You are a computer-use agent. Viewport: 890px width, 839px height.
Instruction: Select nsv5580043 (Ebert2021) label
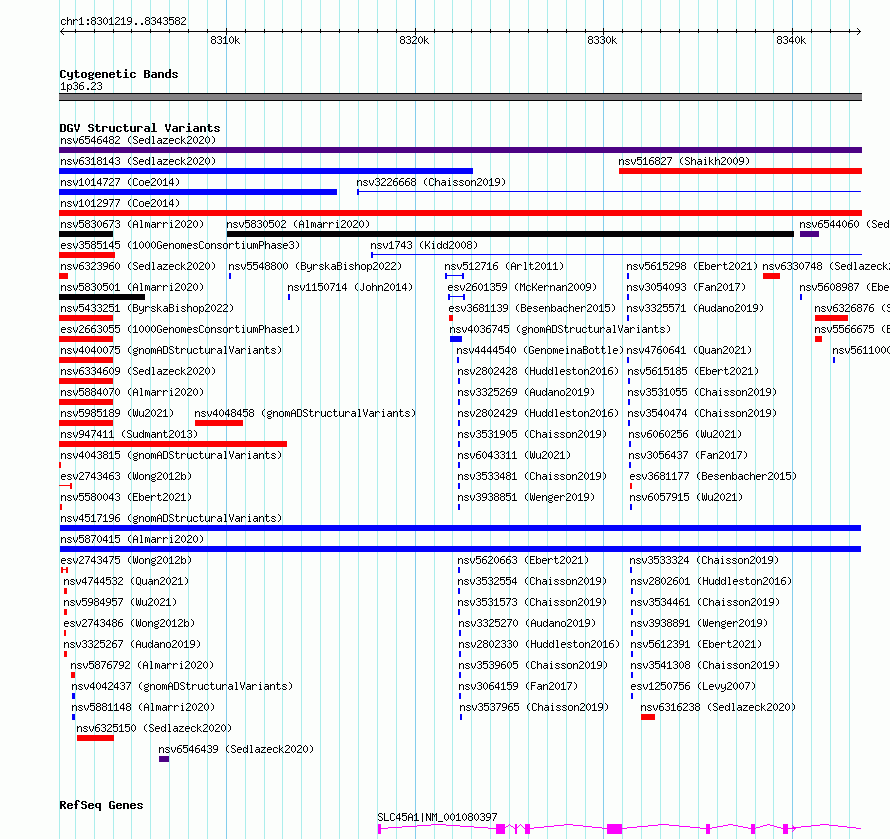tap(126, 497)
